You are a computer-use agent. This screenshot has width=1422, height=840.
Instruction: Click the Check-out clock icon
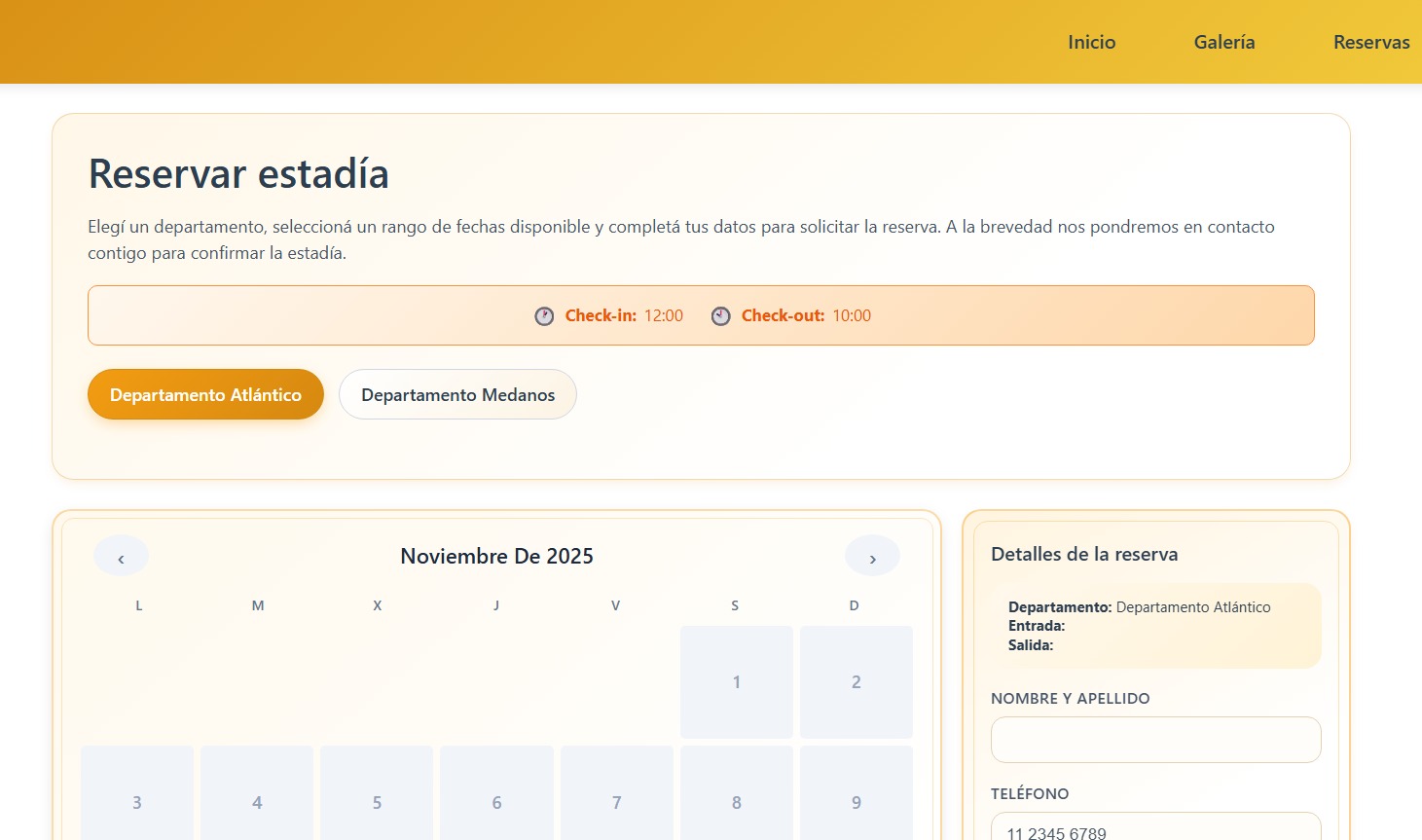(x=720, y=316)
